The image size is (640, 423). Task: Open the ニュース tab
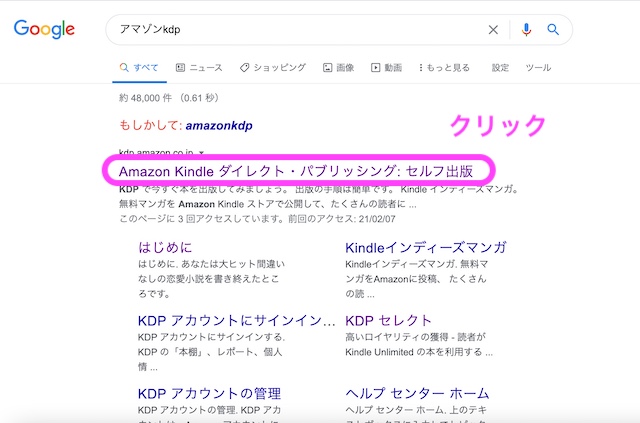[199, 68]
